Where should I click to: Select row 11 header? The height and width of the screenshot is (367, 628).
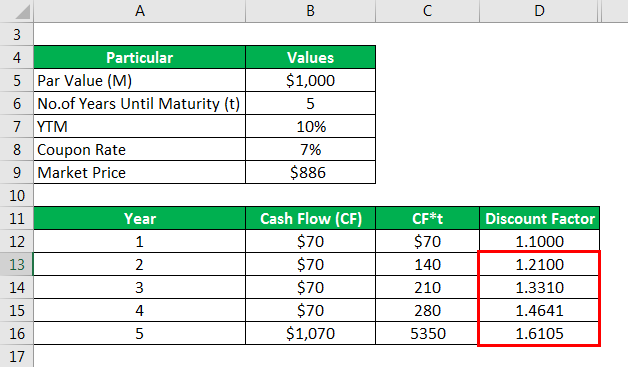point(16,219)
